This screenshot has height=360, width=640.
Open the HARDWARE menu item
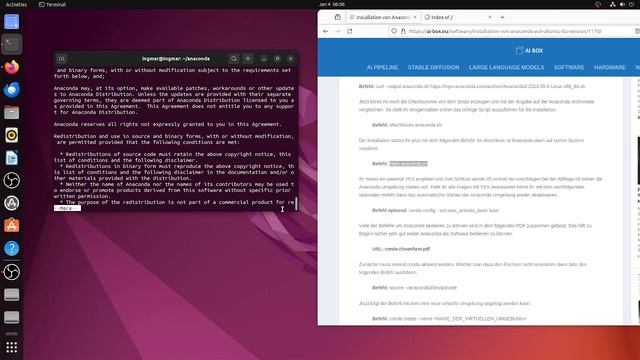(610, 67)
